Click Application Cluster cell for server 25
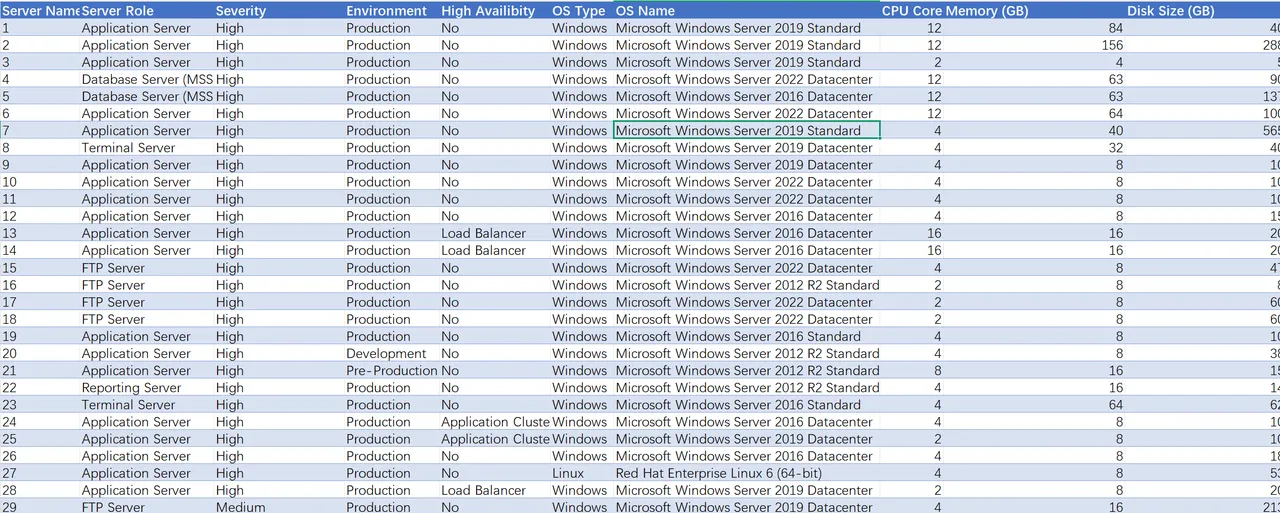 (494, 439)
